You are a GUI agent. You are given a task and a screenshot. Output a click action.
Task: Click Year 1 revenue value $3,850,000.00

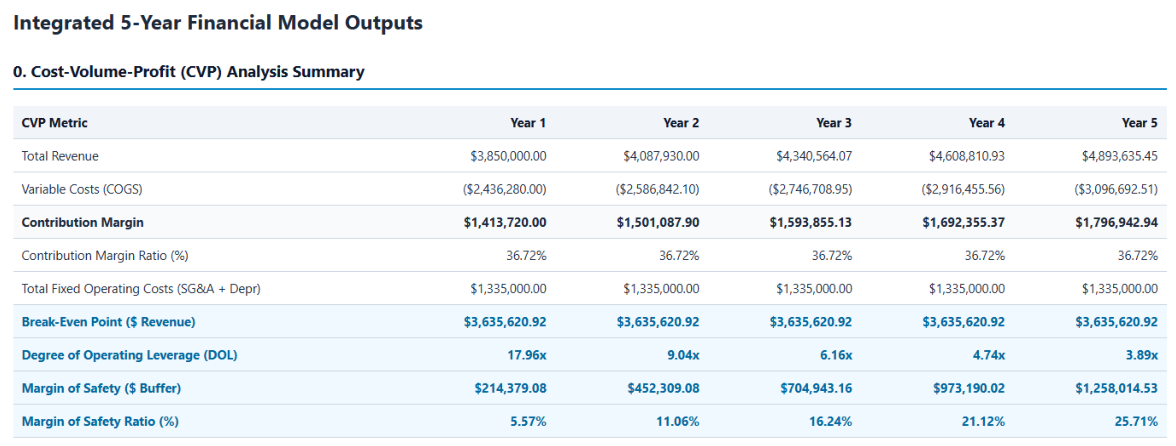[x=508, y=156]
